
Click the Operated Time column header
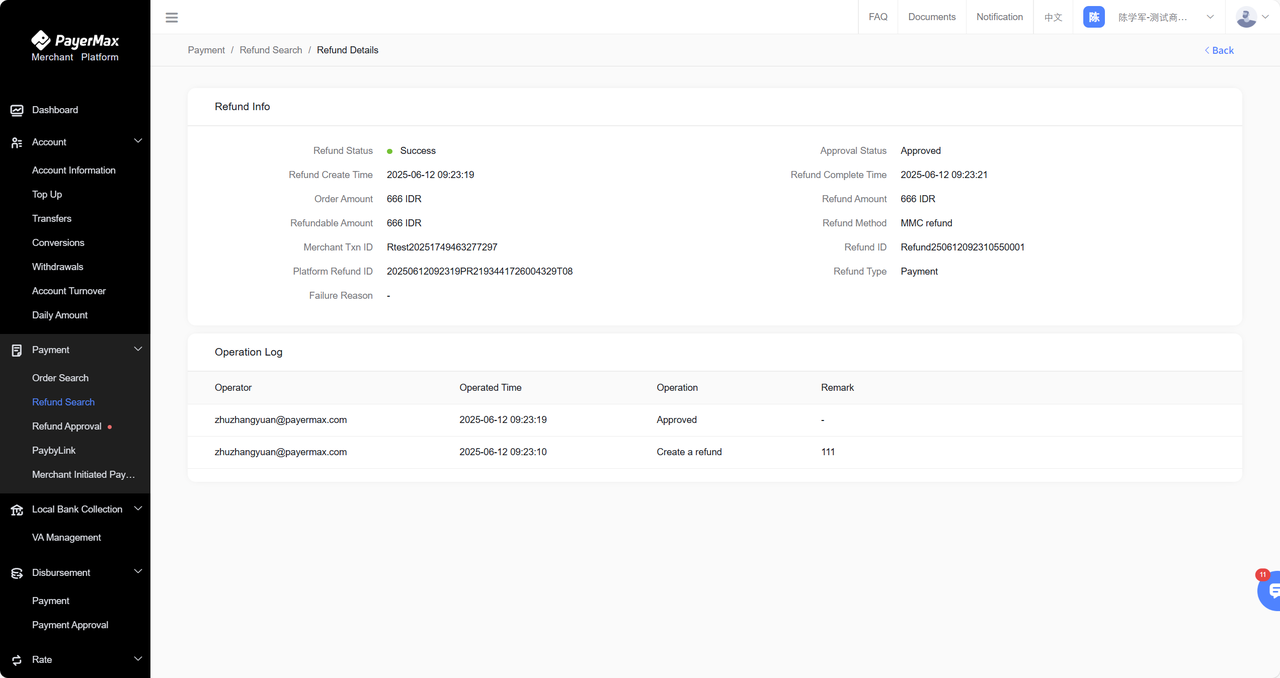490,388
